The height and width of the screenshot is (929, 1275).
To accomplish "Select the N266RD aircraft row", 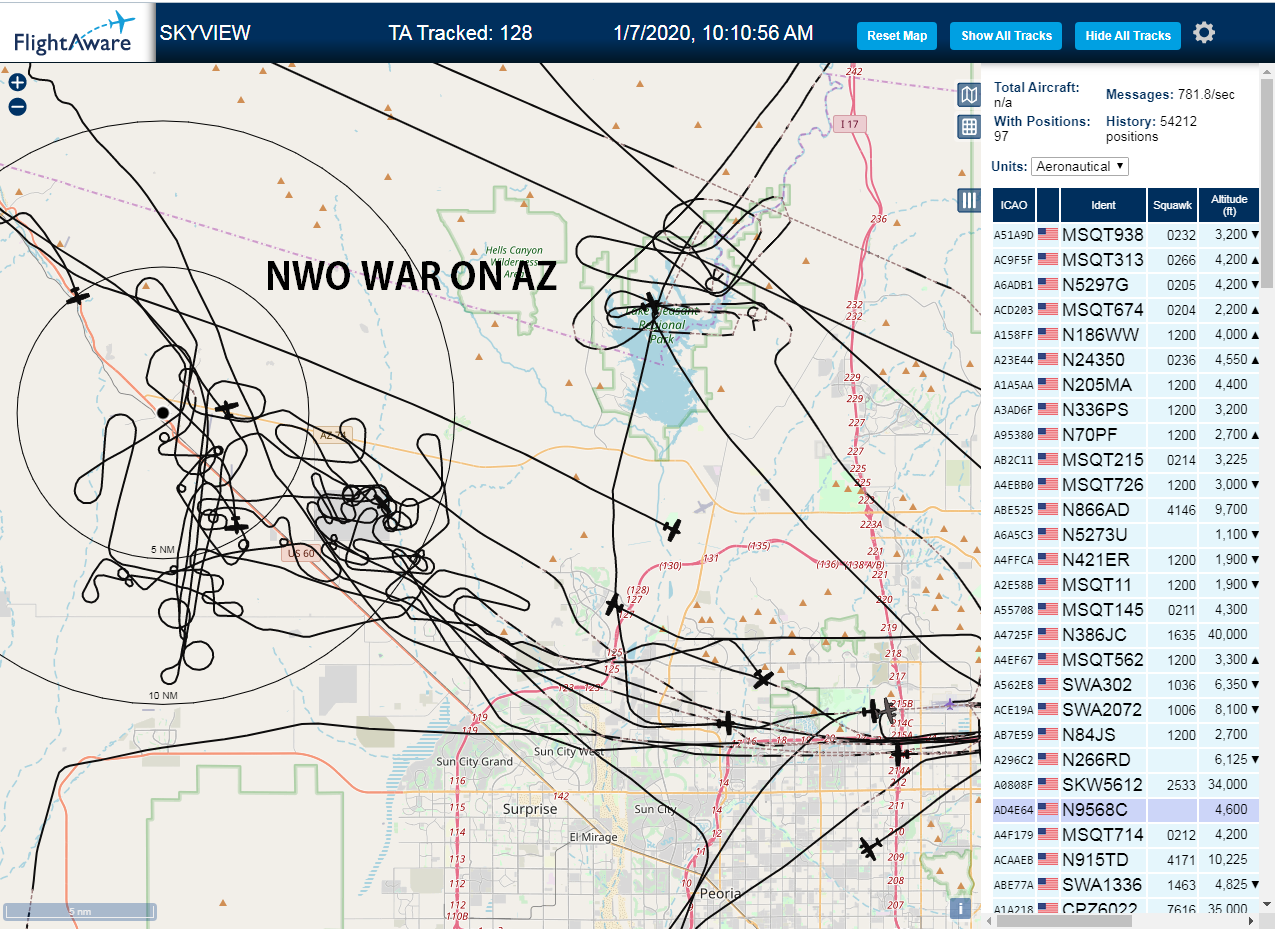I will click(1127, 760).
